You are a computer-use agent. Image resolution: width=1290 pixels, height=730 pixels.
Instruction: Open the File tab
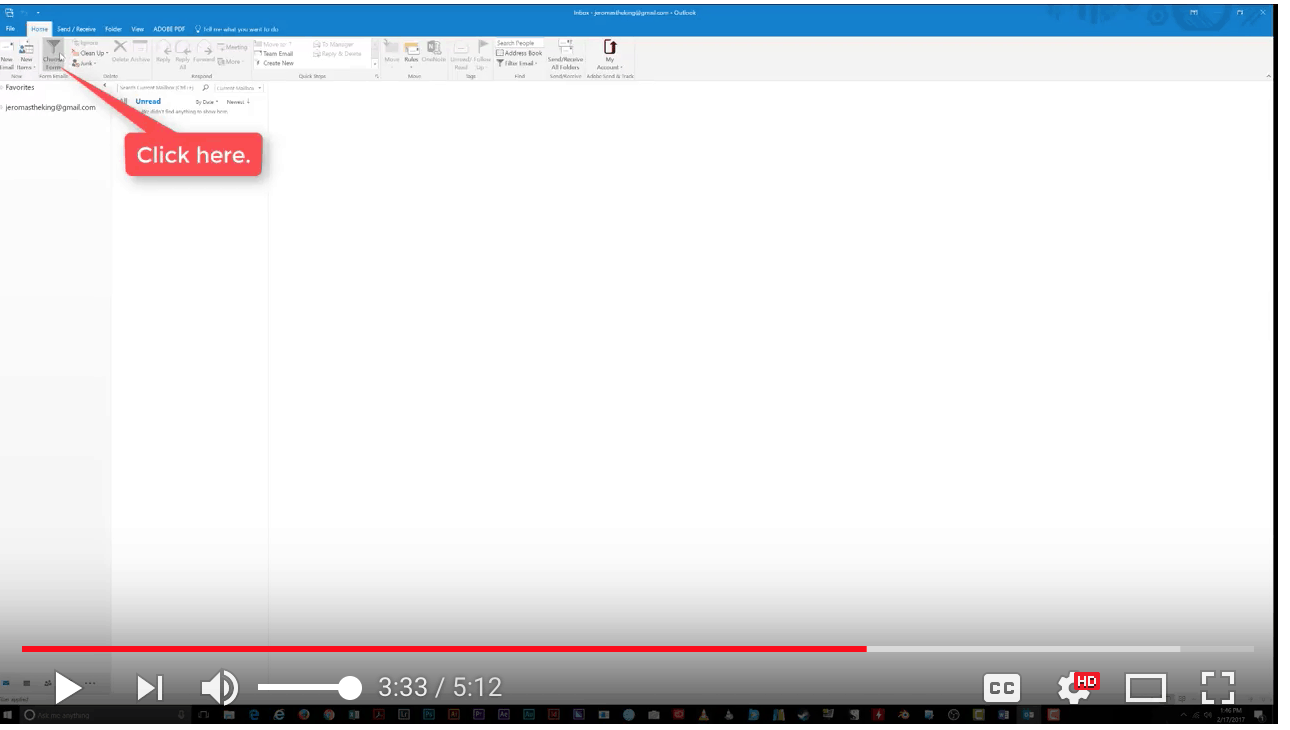click(x=10, y=29)
